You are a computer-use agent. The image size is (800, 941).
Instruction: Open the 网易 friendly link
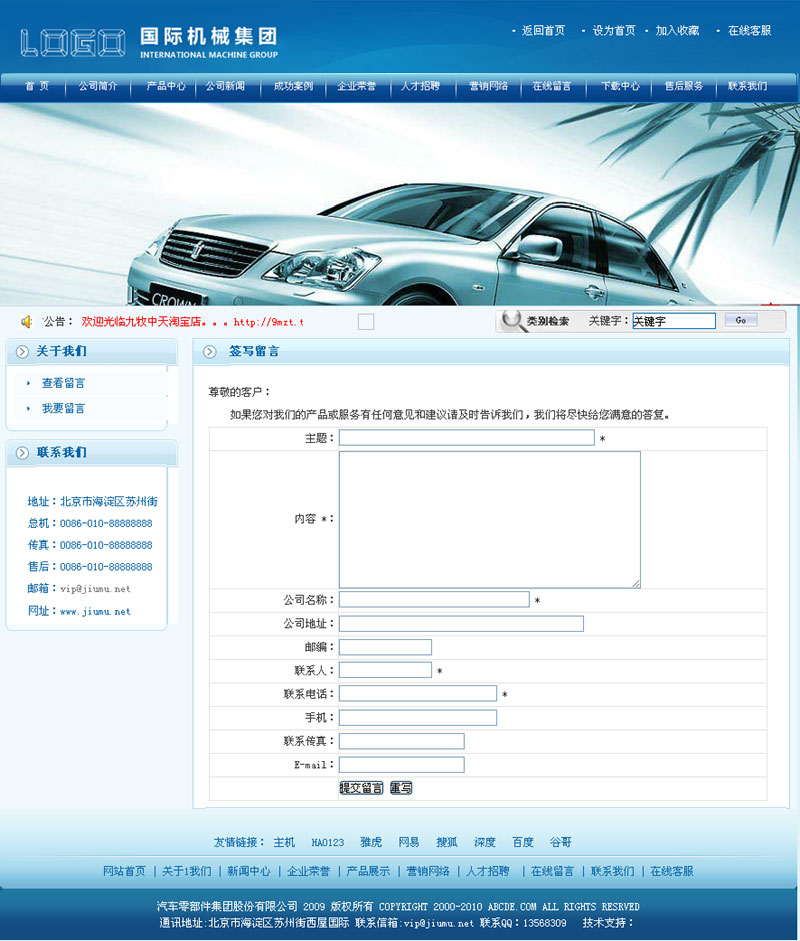coord(409,843)
